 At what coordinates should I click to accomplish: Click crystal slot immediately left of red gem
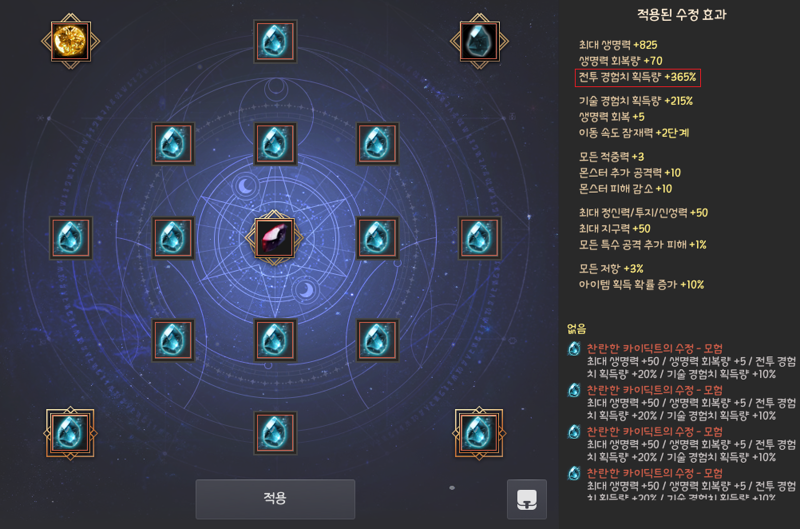pos(173,238)
